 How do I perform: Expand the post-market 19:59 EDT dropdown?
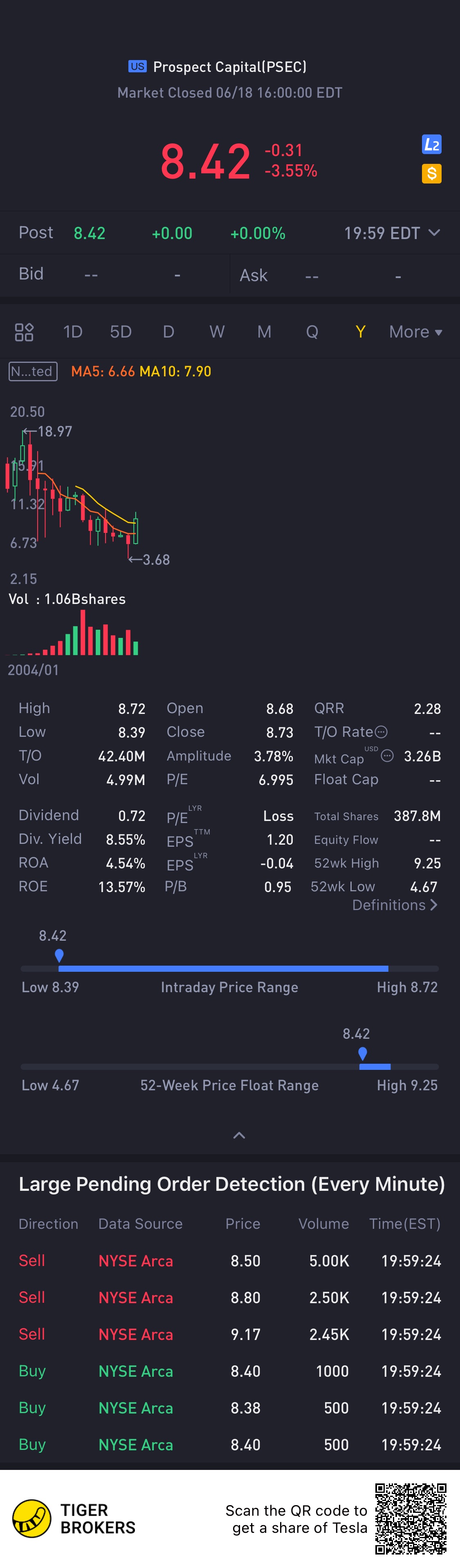point(434,233)
